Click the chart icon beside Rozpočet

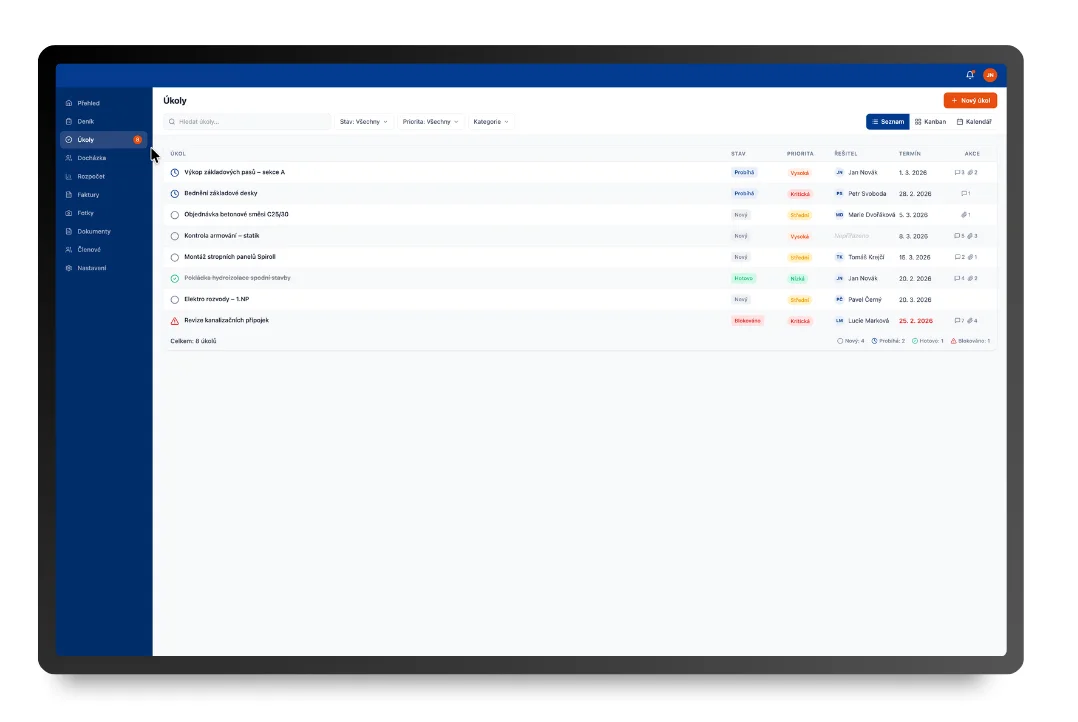(x=69, y=177)
